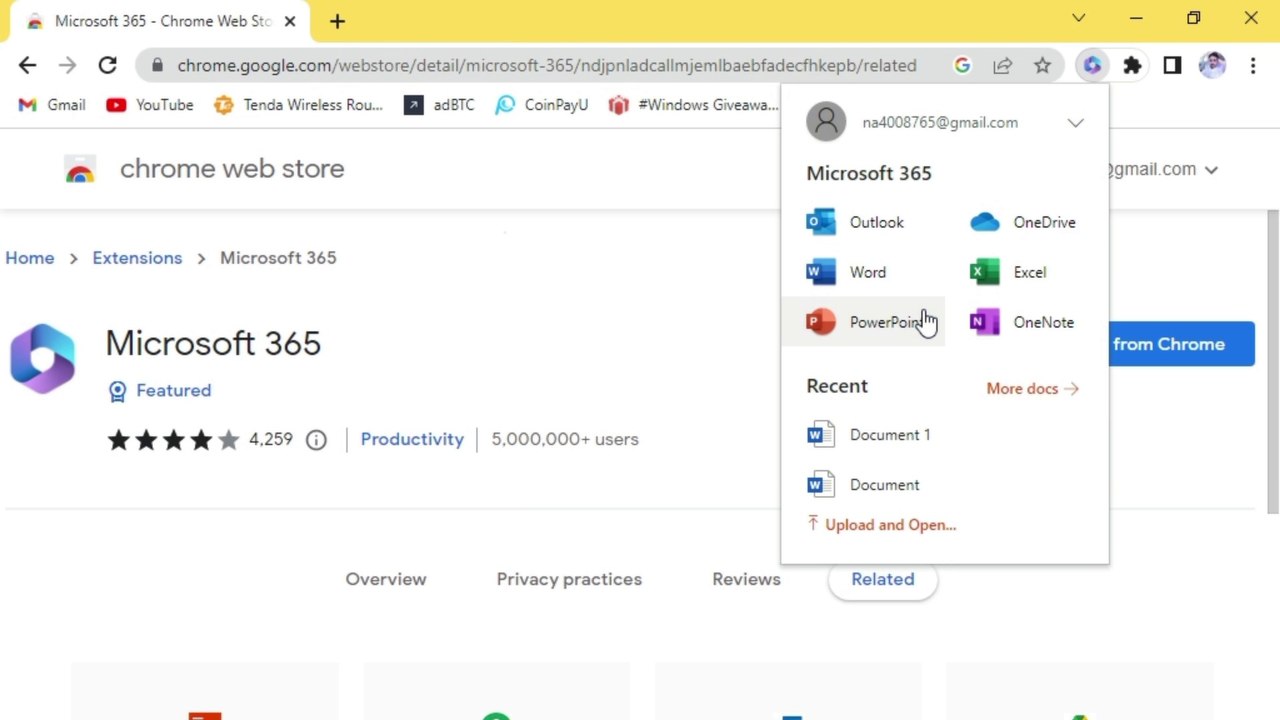Follow the Productivity category link
Screen dimensions: 1280x720
click(412, 439)
